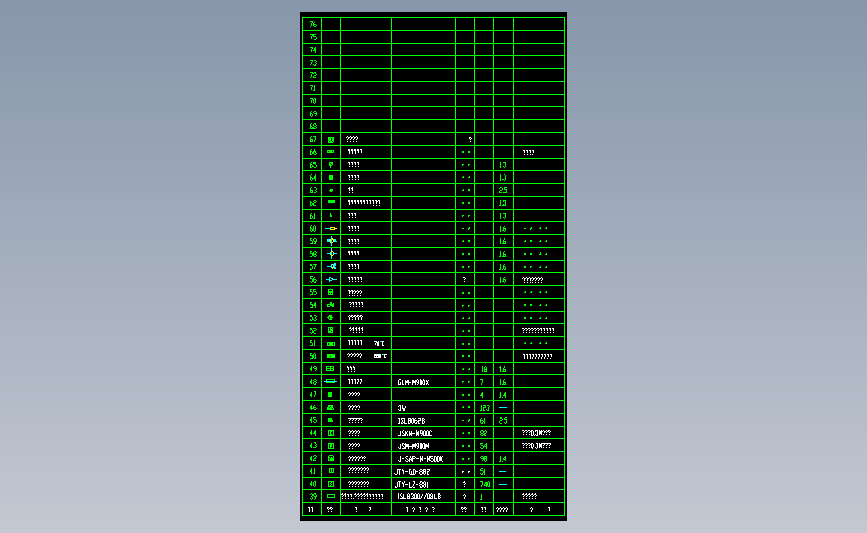Click the cyan crosshair symbol in row 58

[331, 254]
